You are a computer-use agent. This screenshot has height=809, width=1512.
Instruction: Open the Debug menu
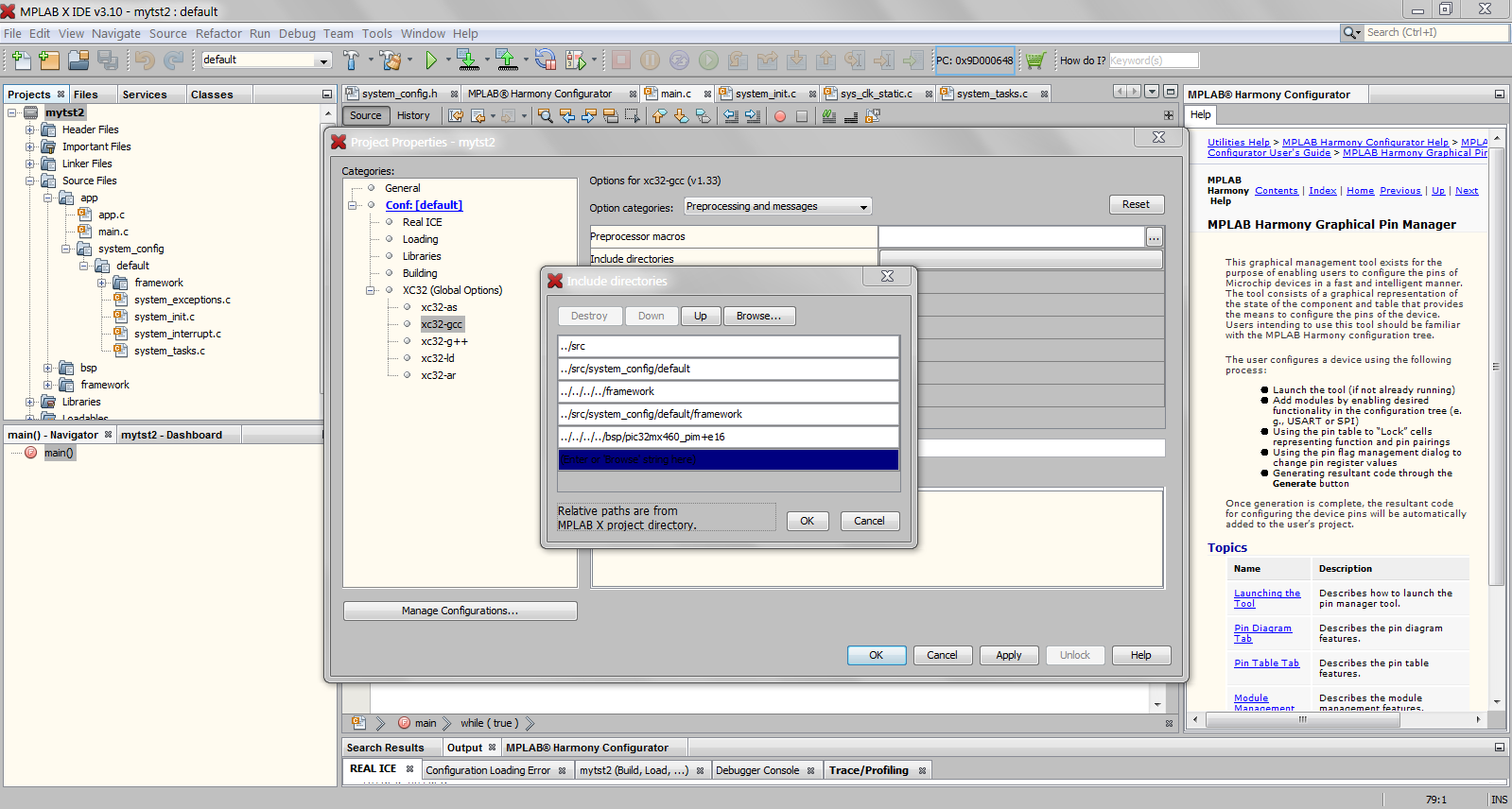pos(297,33)
